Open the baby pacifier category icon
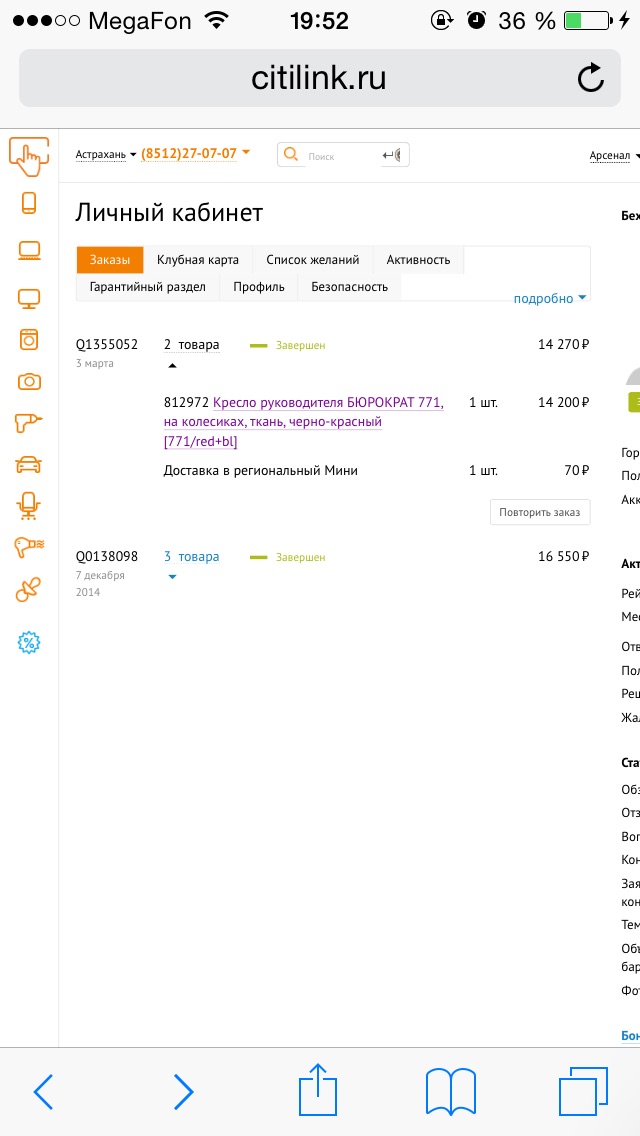Screen dimensions: 640x1136 tap(29, 590)
